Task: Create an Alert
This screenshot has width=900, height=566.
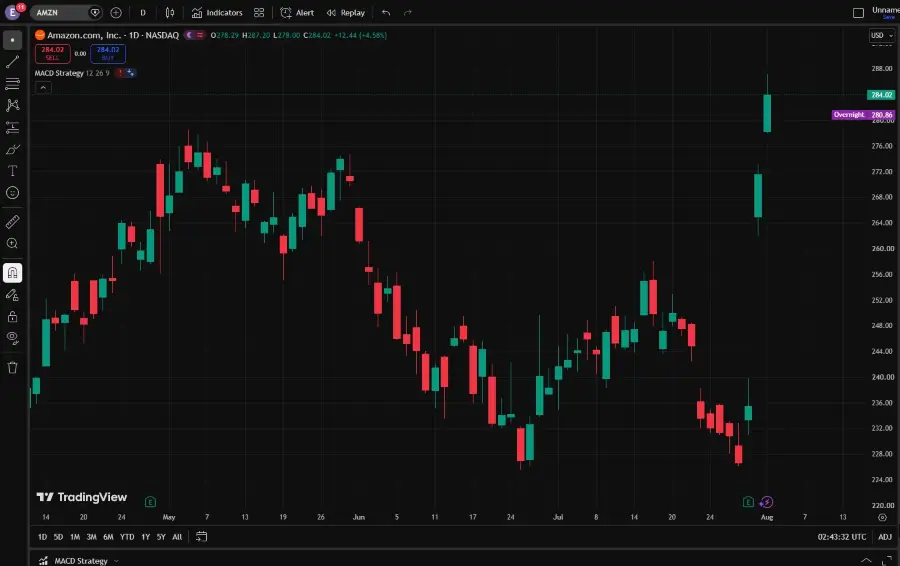Action: click(x=297, y=13)
